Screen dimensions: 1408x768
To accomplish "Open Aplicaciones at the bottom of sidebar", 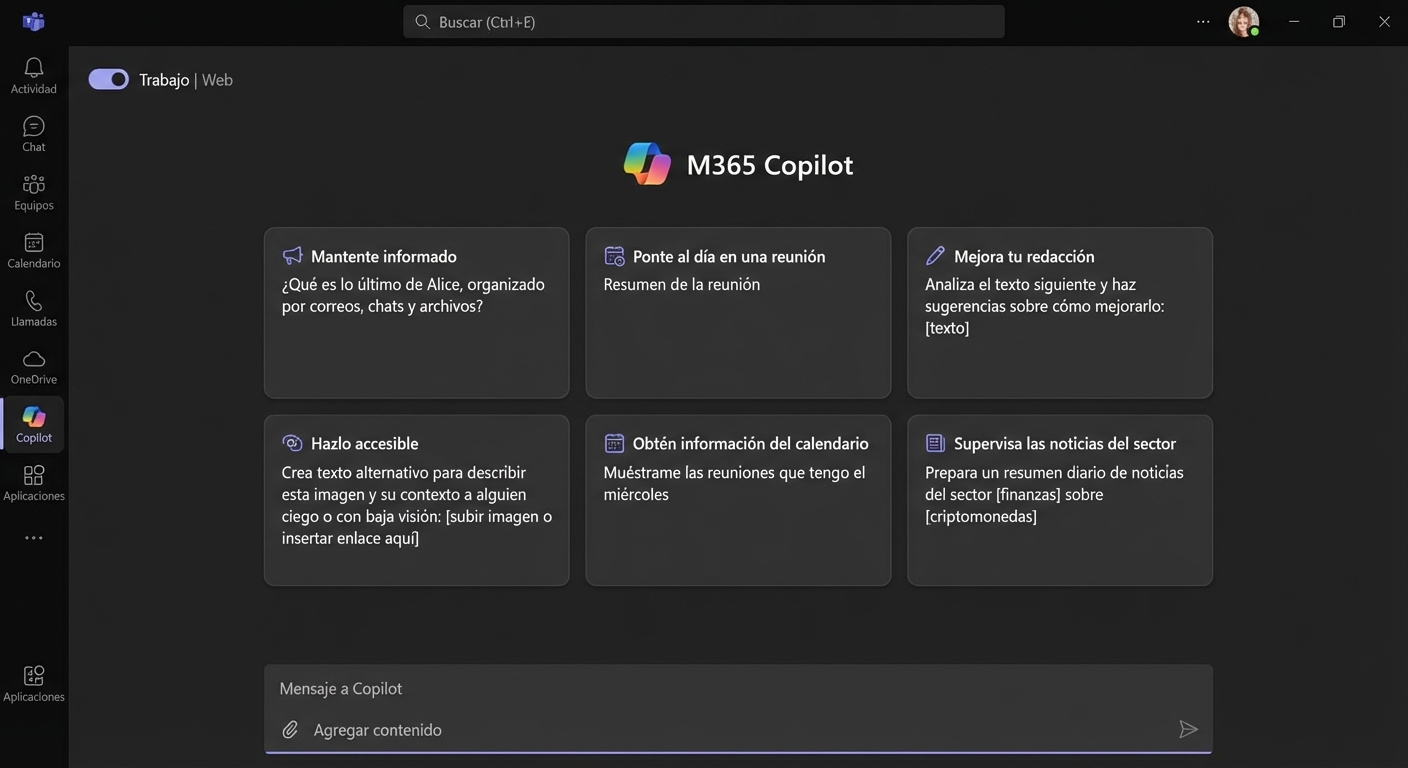I will click(x=33, y=680).
